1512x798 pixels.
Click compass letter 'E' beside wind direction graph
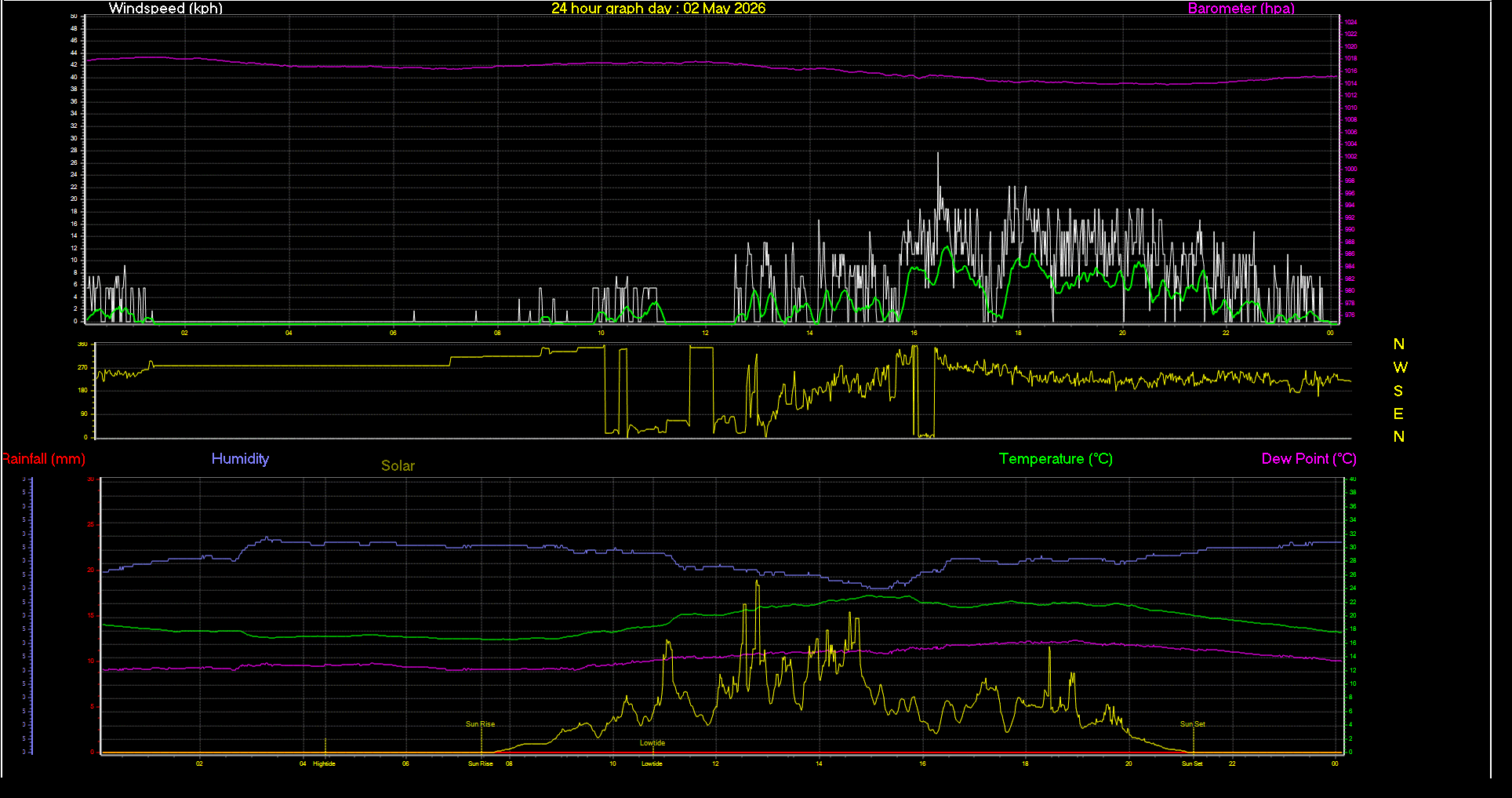point(1398,414)
